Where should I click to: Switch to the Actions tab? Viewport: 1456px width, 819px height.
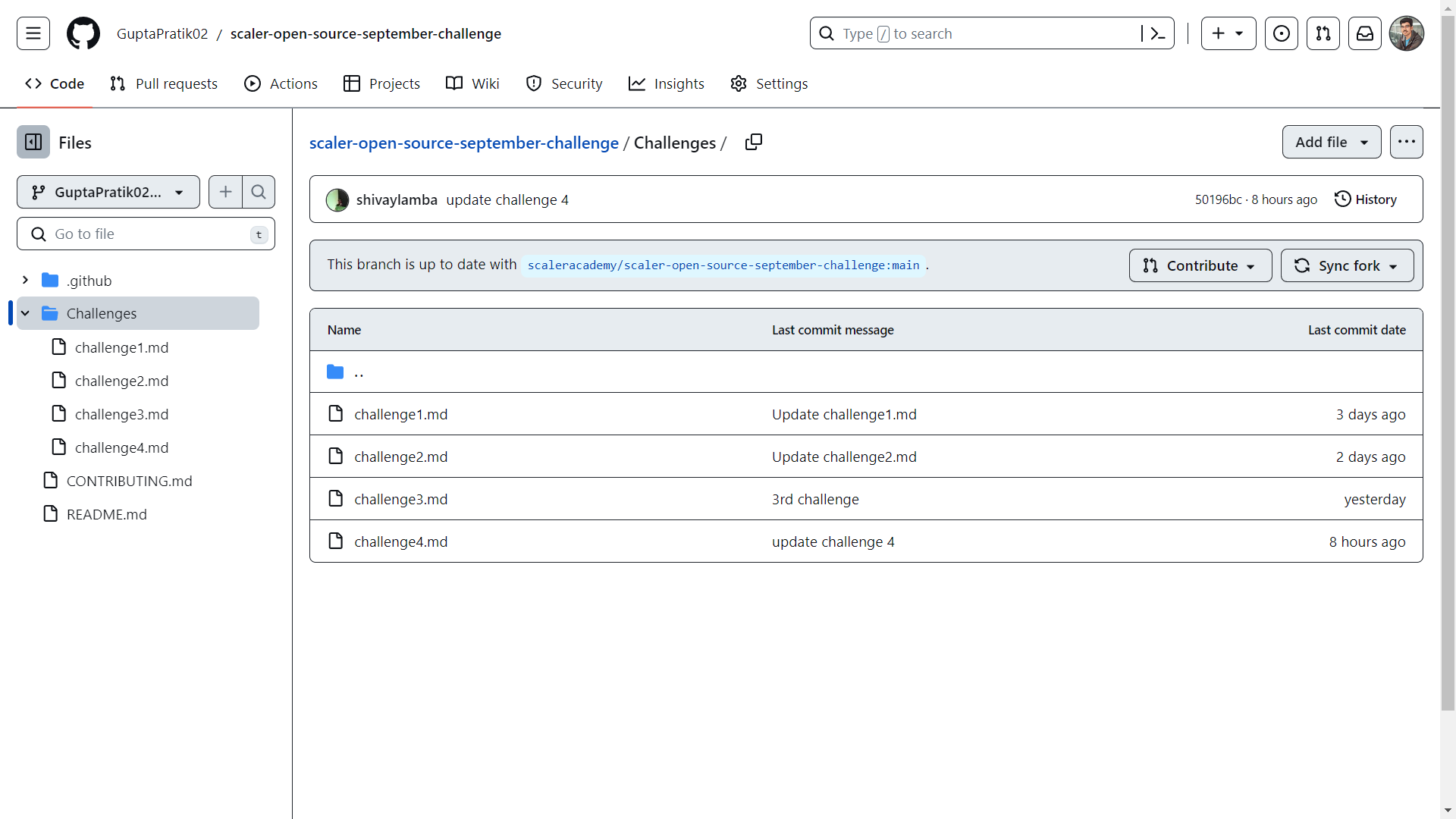(281, 83)
